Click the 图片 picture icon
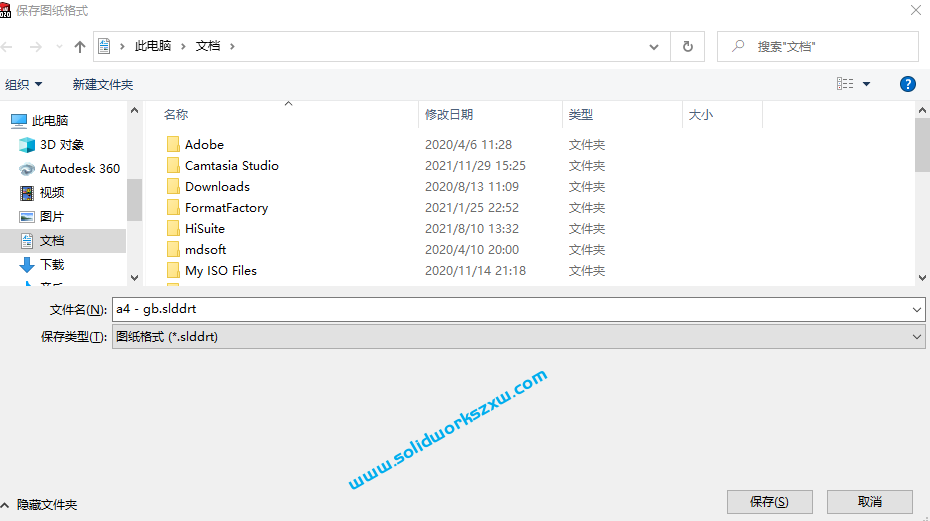The height and width of the screenshot is (521, 930). click(x=27, y=217)
